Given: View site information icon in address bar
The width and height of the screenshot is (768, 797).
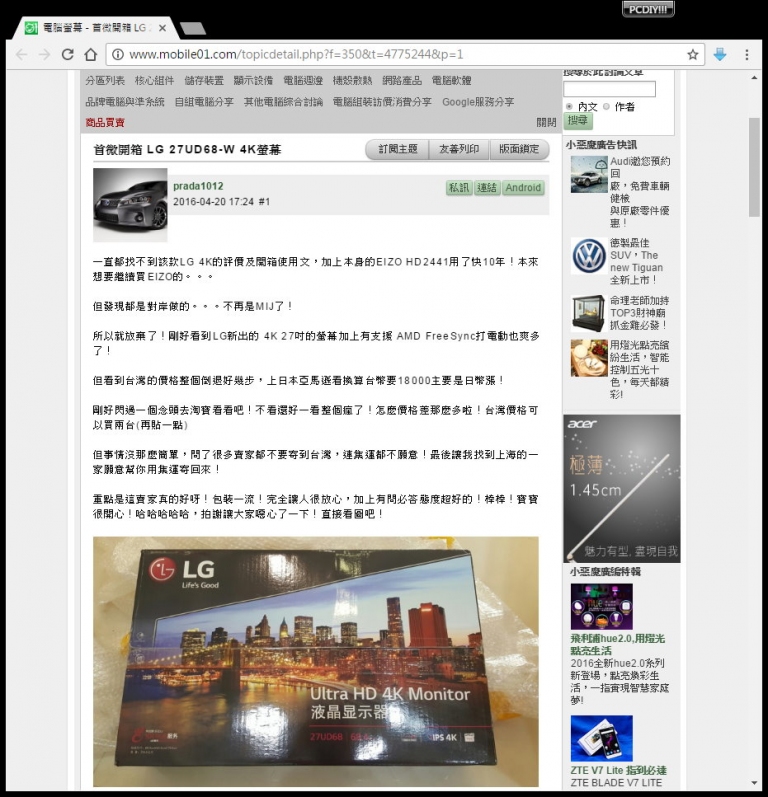Looking at the screenshot, I should tap(117, 54).
